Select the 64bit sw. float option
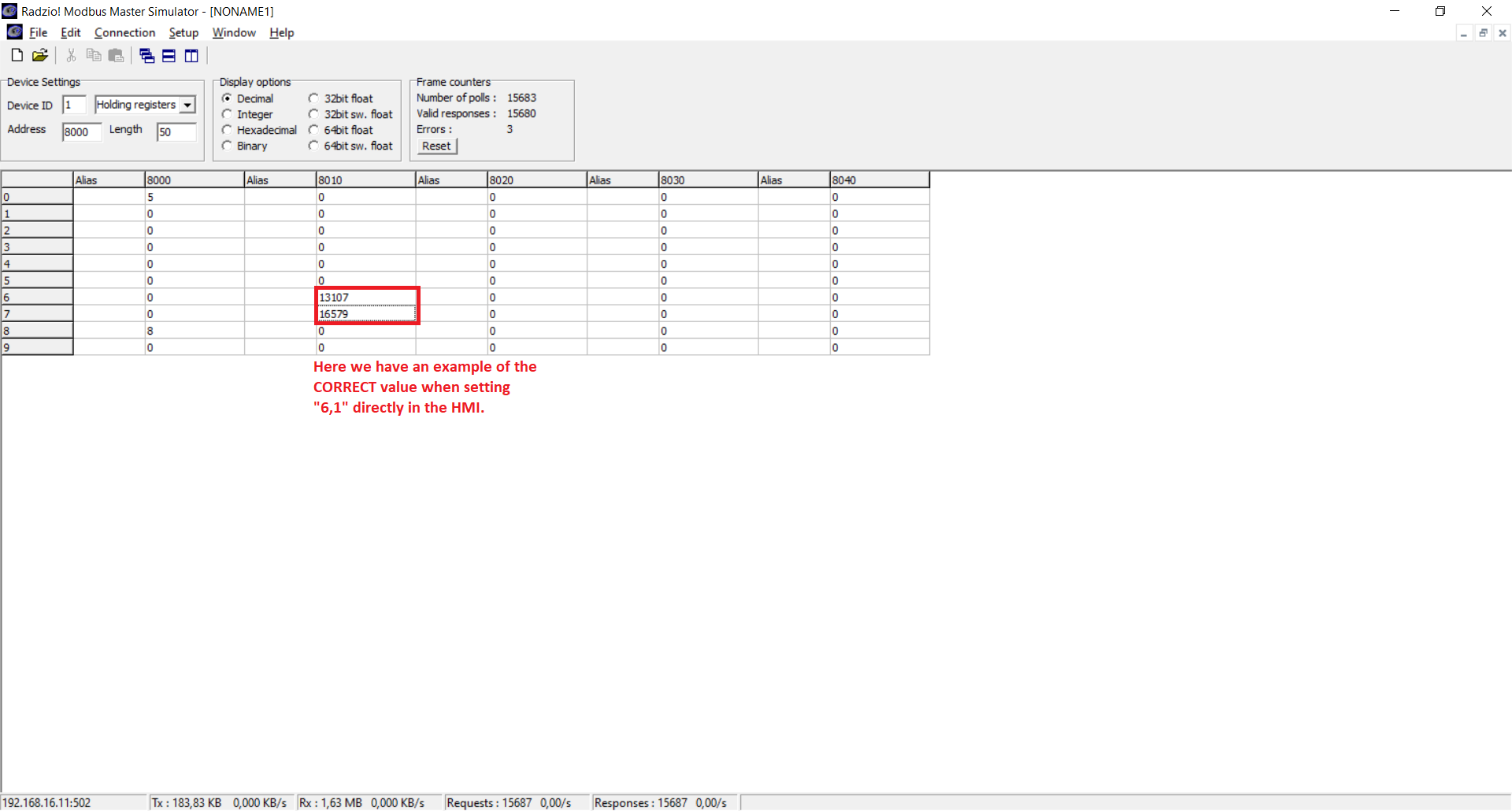The height and width of the screenshot is (811, 1512). point(314,146)
